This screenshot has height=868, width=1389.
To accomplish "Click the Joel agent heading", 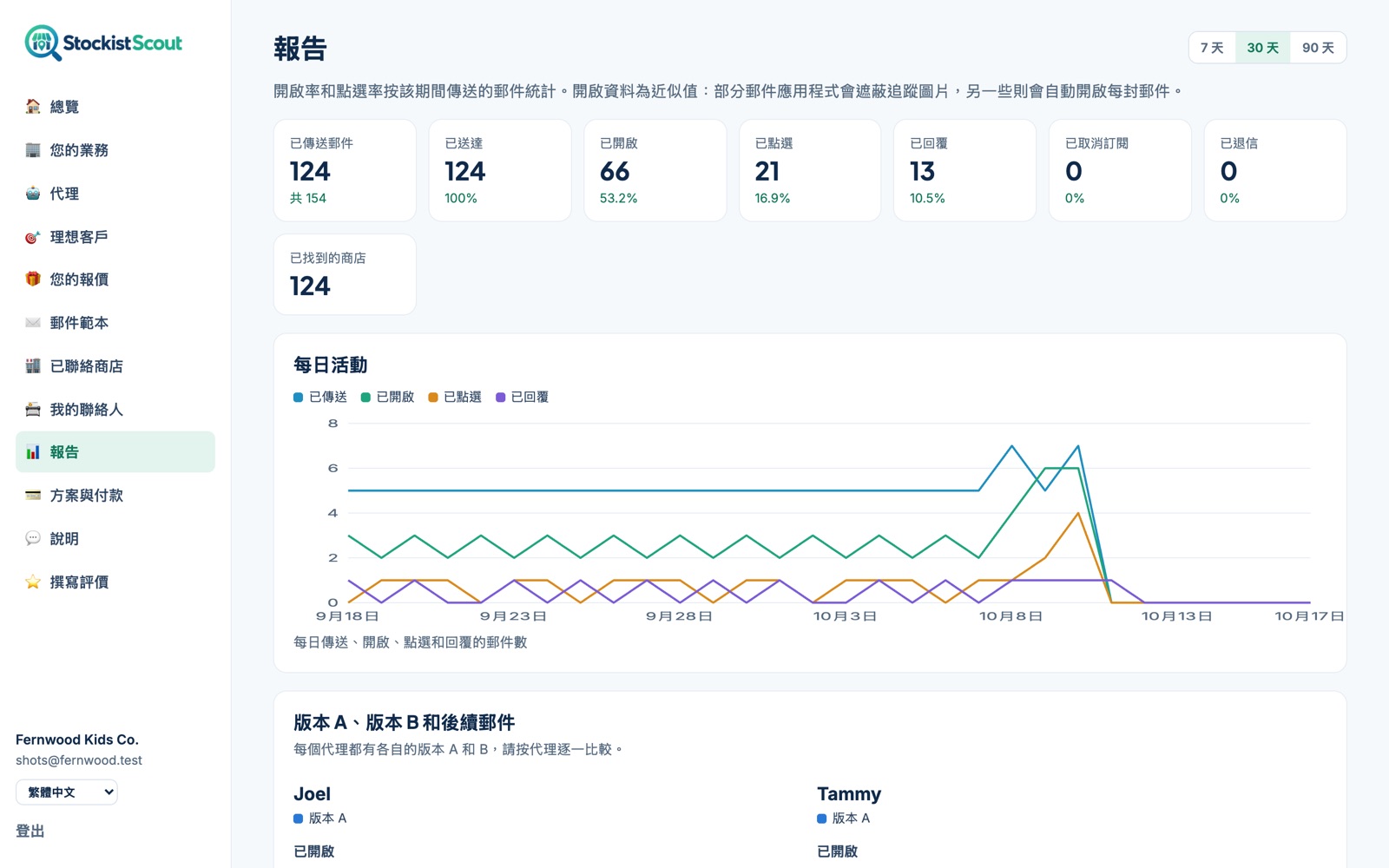I will coord(313,794).
